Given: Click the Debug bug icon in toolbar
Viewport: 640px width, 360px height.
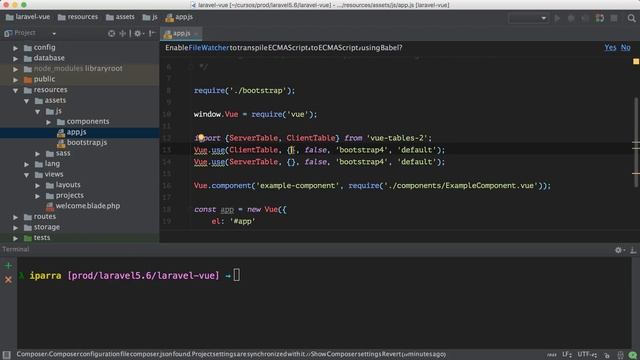Looking at the screenshot, I should 571,18.
